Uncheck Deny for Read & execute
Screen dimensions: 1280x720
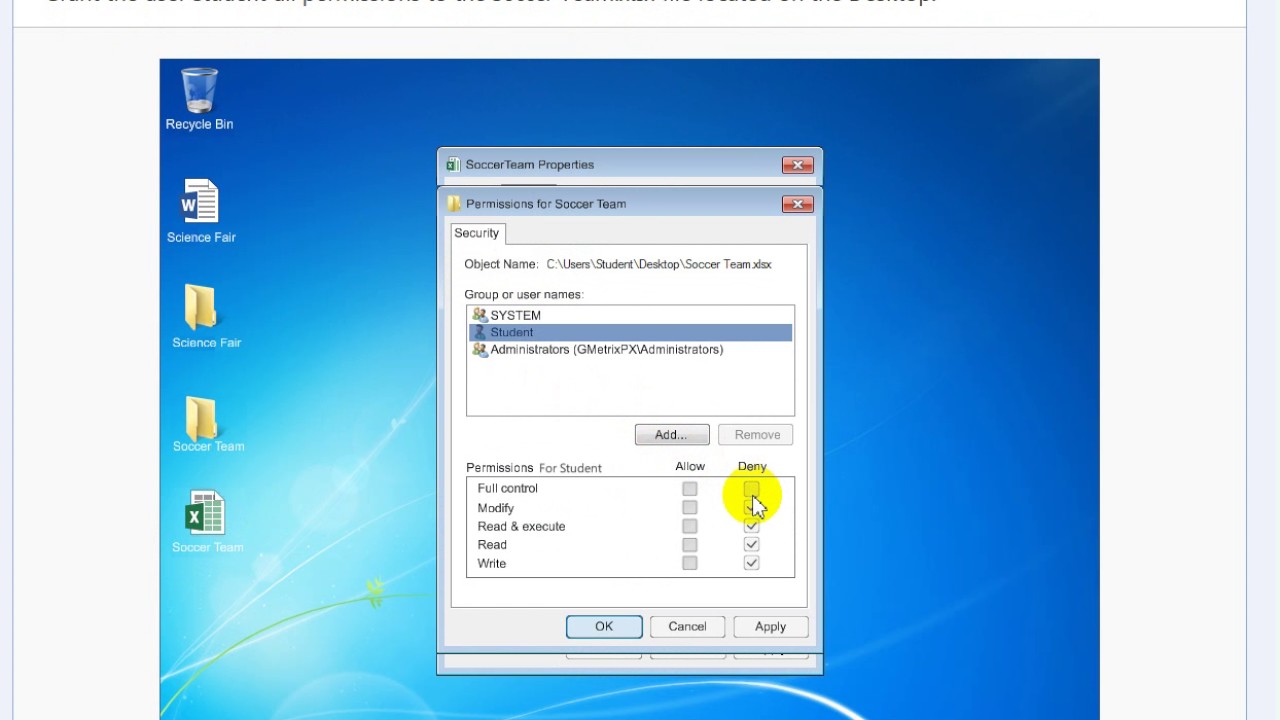click(751, 526)
